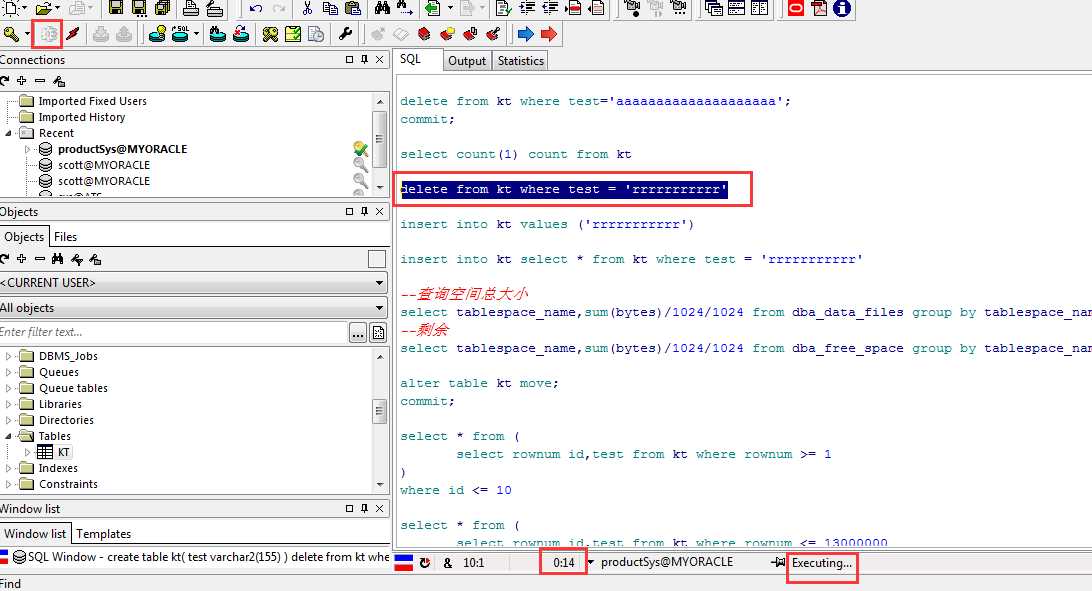Click the Paste clipboard icon
This screenshot has height=591, width=1092.
point(354,8)
